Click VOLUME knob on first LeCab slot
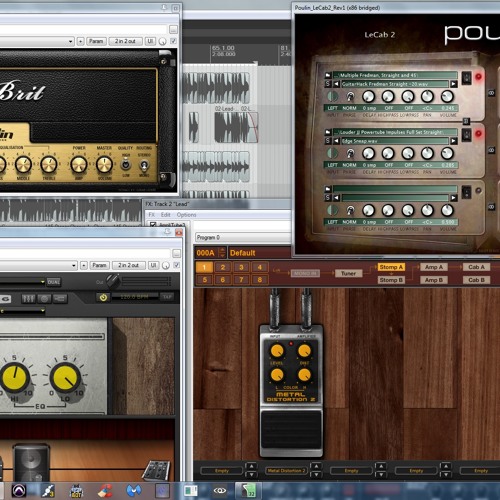The height and width of the screenshot is (500, 500). [447, 96]
